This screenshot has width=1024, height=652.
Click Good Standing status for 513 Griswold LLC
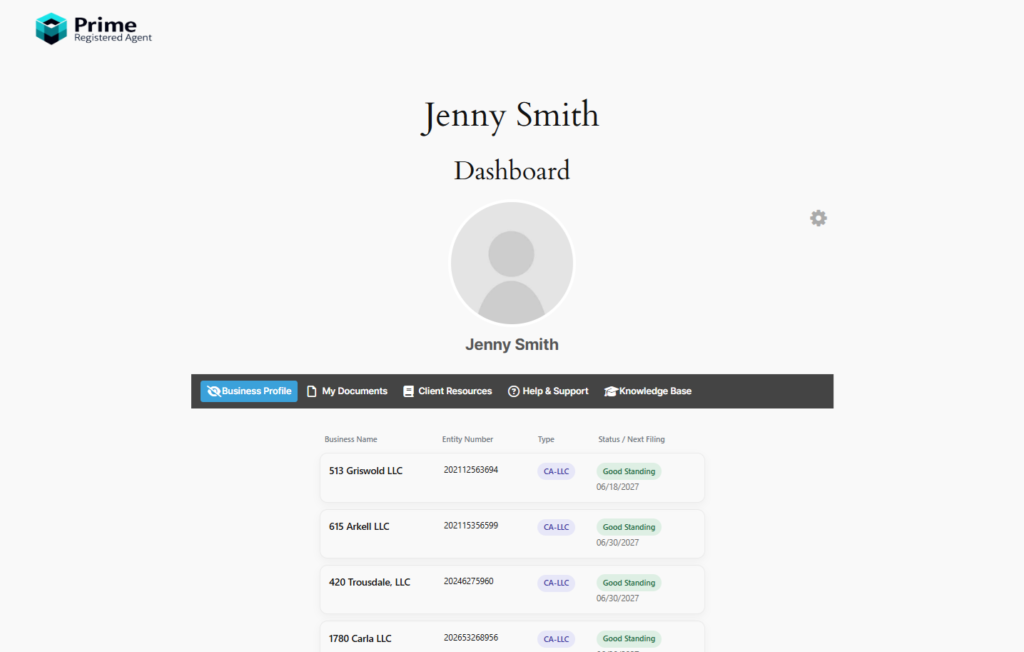(629, 472)
